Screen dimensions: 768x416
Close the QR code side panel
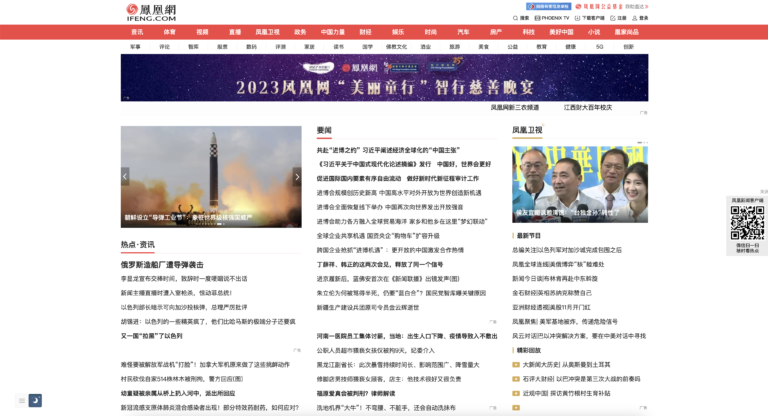pos(763,192)
